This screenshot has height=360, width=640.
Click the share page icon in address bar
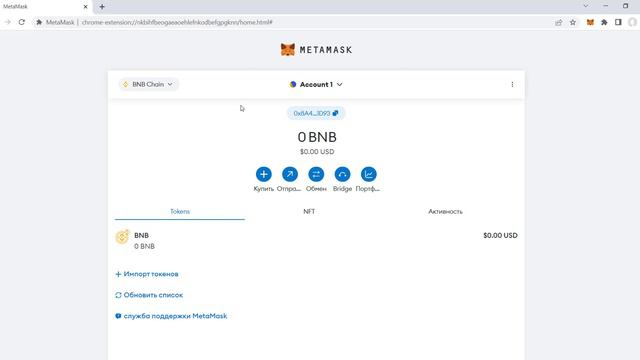coord(558,22)
